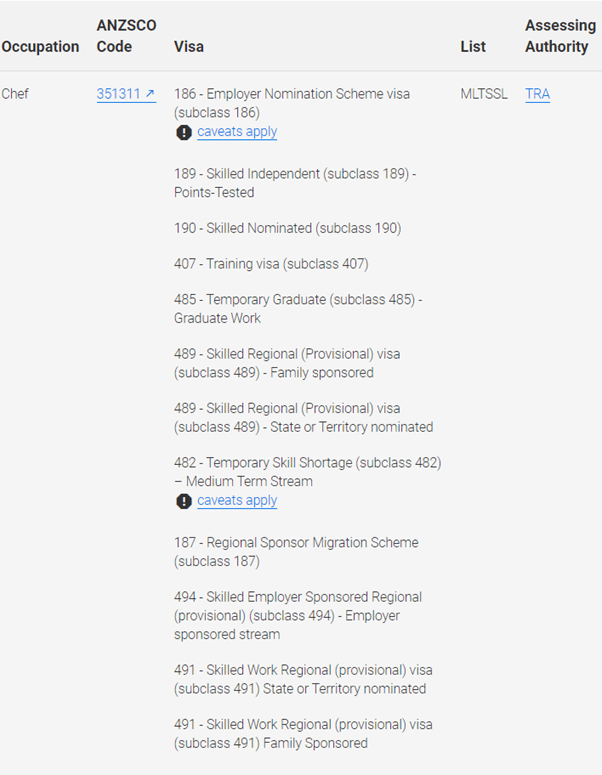Select 494 Skilled Employer Sponsored Regional entry

298,615
